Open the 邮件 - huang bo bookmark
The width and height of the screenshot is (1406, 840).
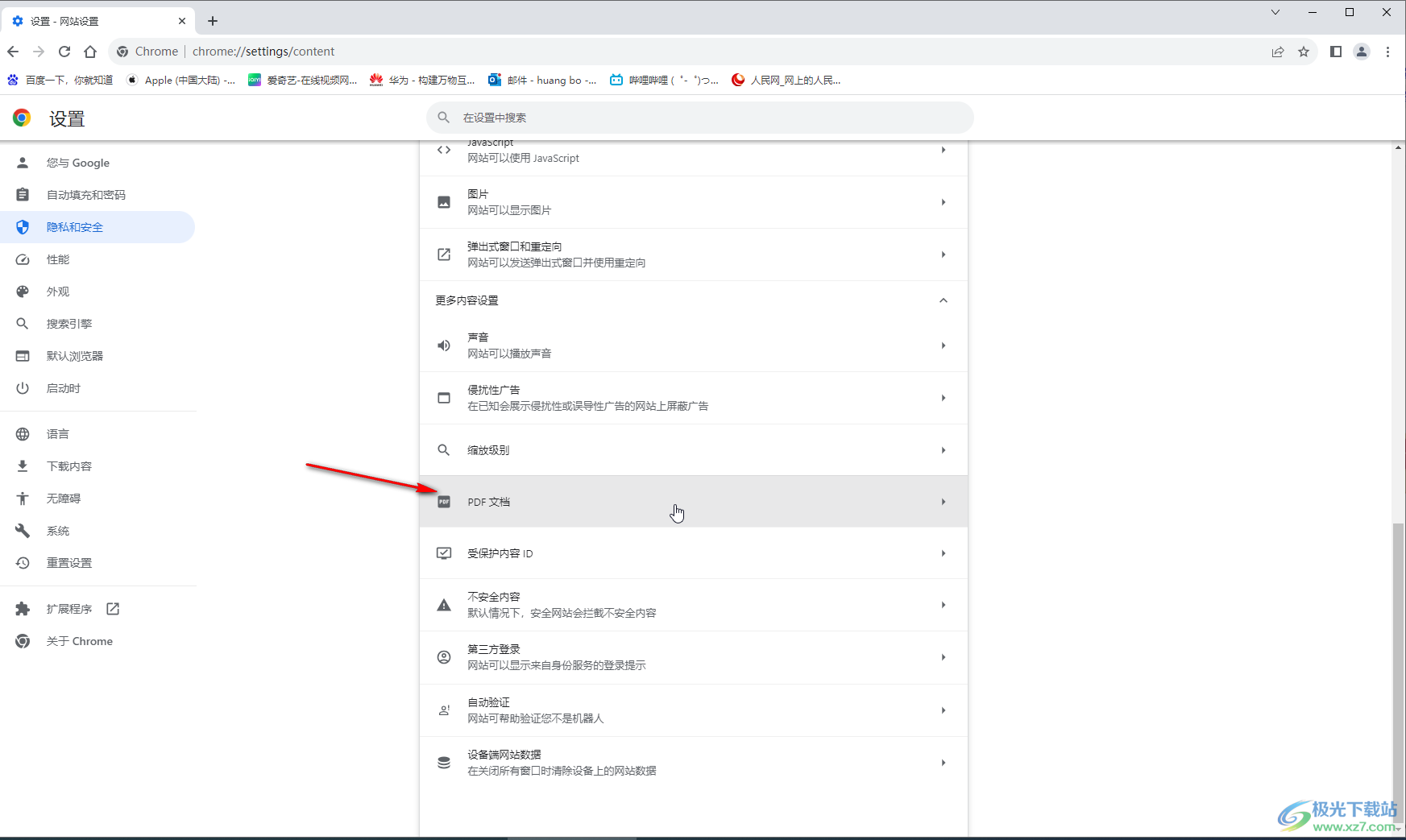click(542, 80)
